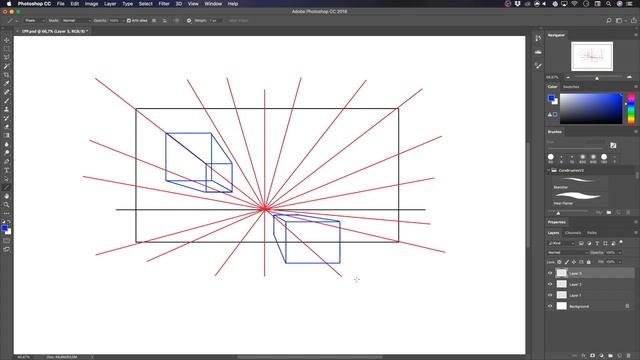Select the Hand tool
640x360 pixels.
click(7, 196)
